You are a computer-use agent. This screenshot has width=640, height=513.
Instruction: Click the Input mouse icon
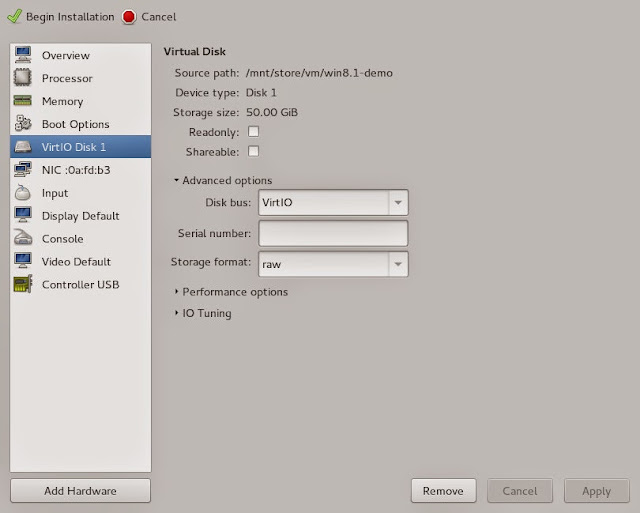(x=22, y=192)
